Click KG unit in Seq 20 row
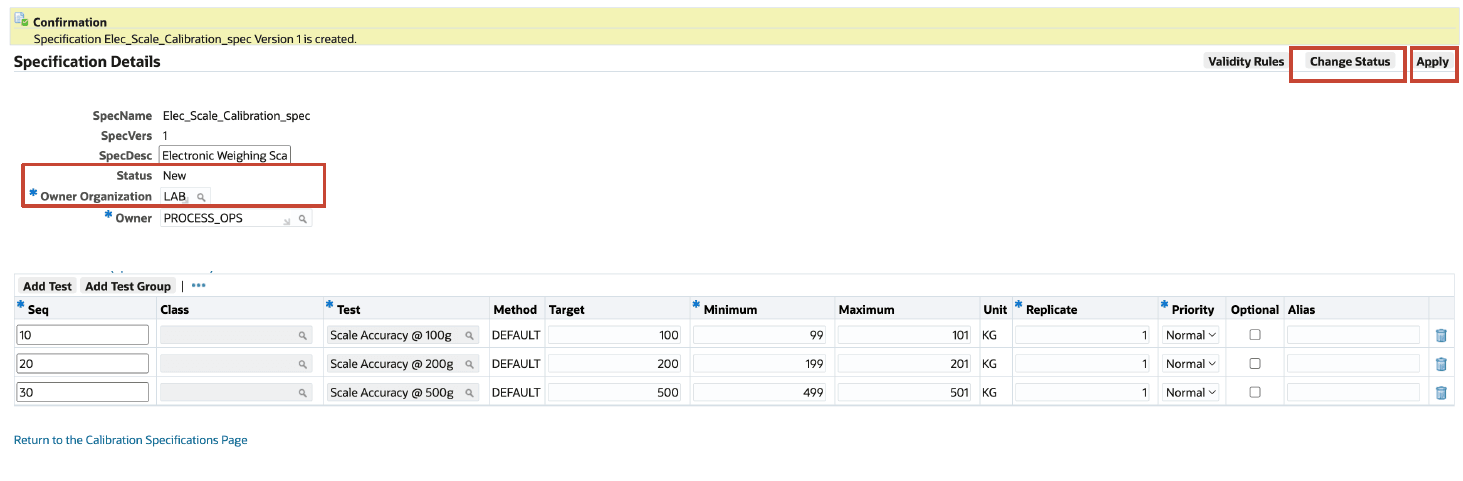Screen dimensions: 1463x481 point(990,364)
